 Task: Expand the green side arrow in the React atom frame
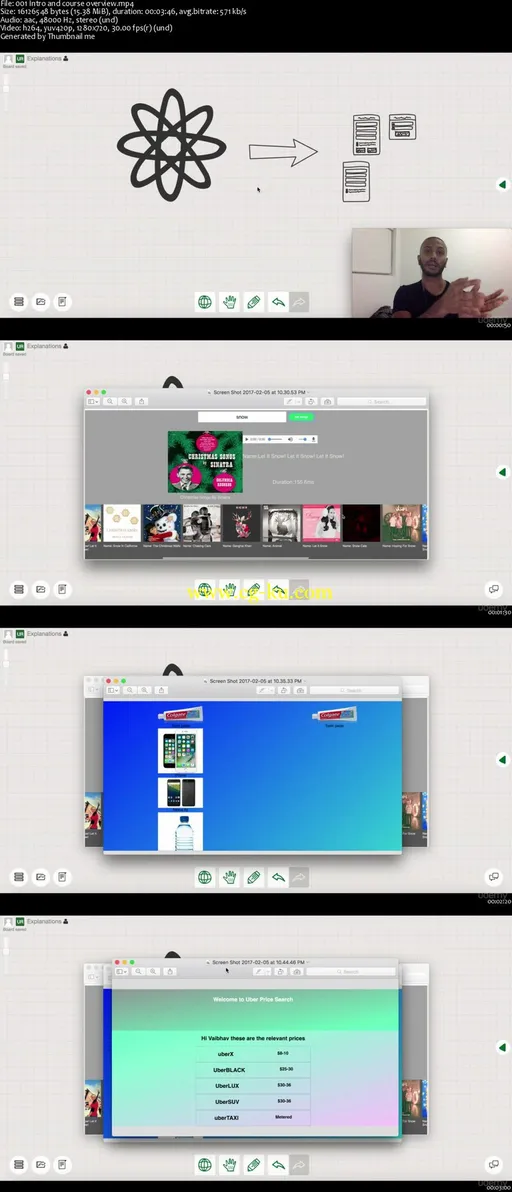pos(502,185)
